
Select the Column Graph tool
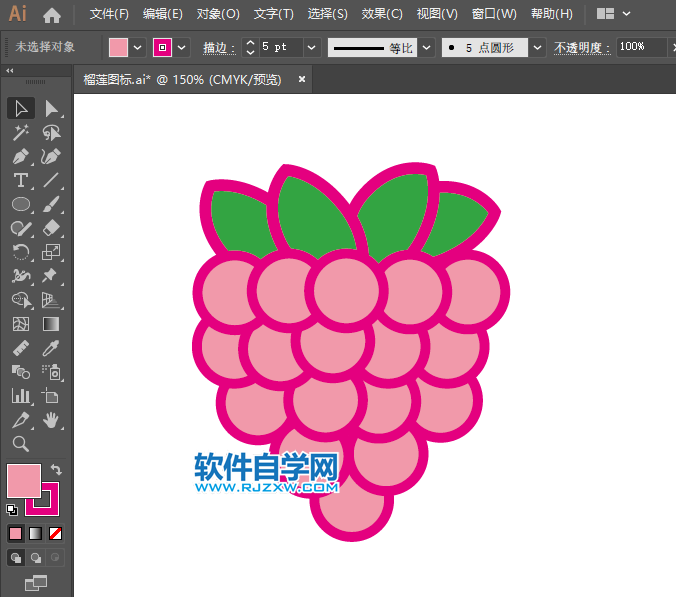pyautogui.click(x=21, y=396)
